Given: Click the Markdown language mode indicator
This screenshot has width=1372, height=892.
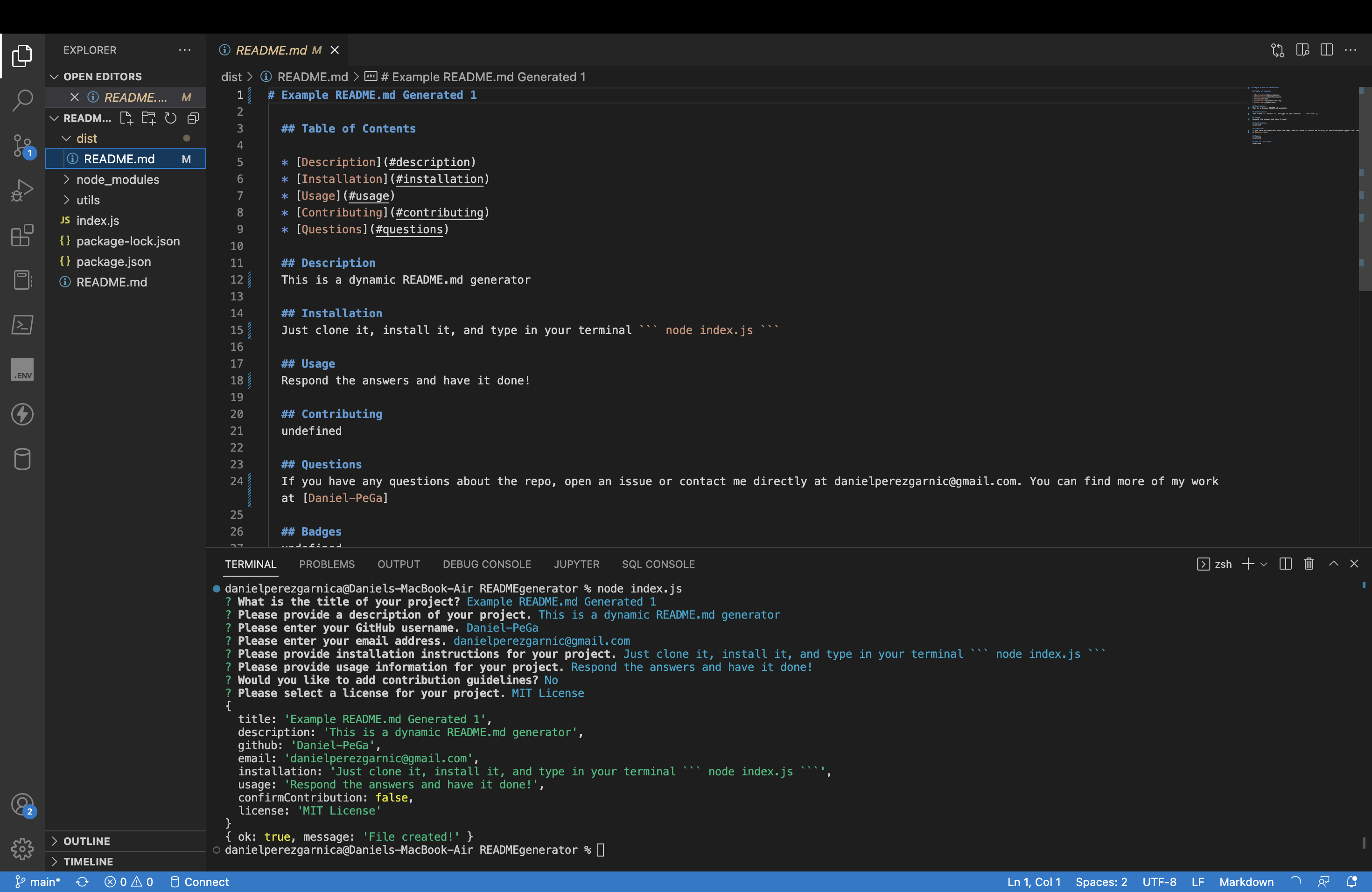Looking at the screenshot, I should click(1246, 882).
